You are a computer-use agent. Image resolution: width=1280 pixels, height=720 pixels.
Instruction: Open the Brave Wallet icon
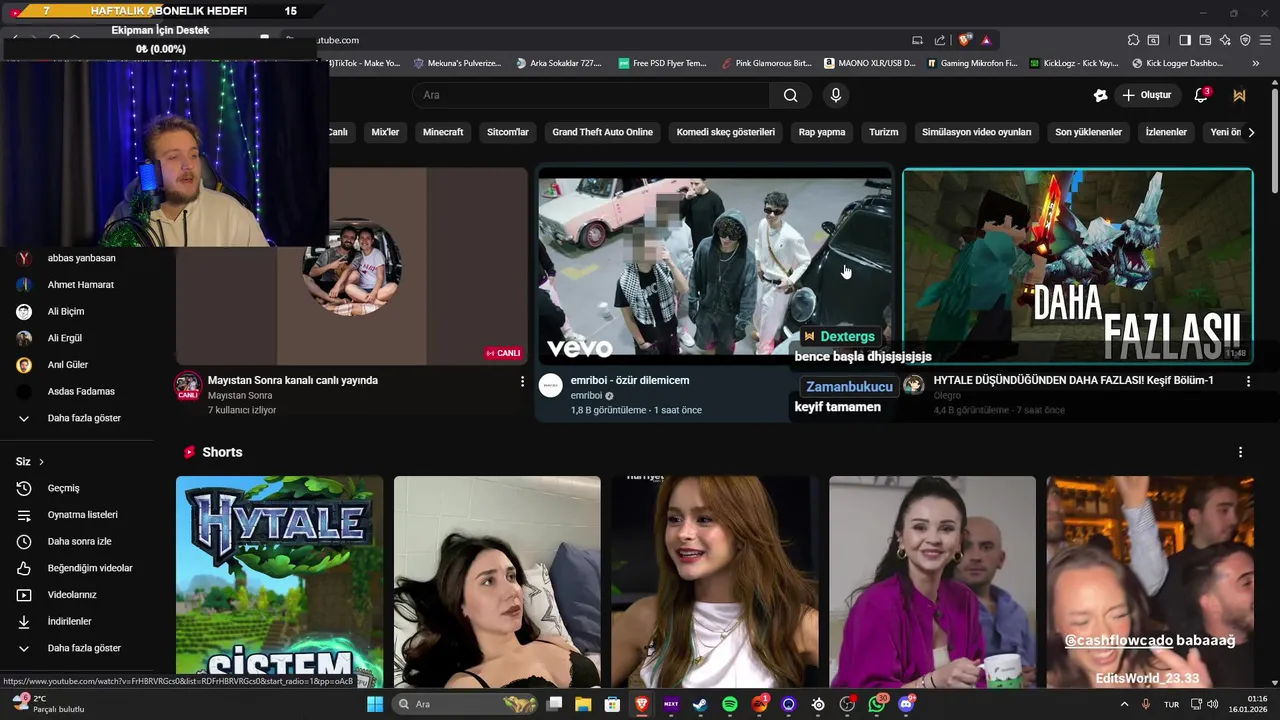tap(1205, 40)
